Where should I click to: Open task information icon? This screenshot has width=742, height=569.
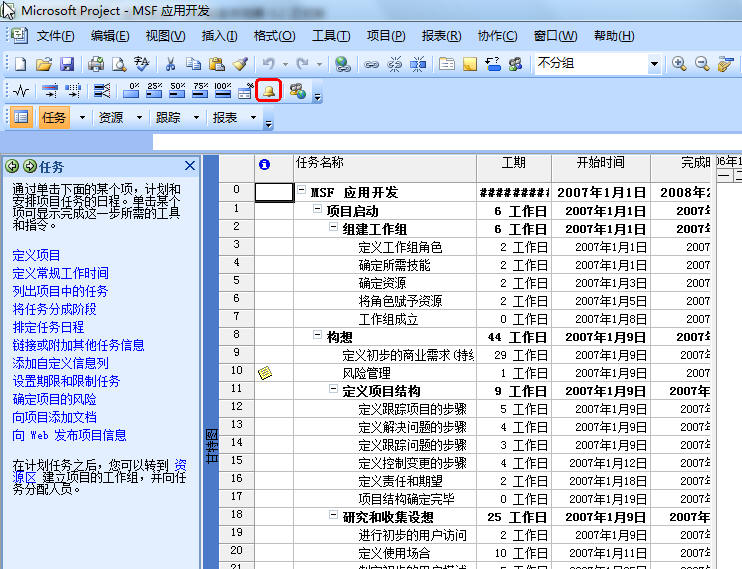tap(447, 64)
